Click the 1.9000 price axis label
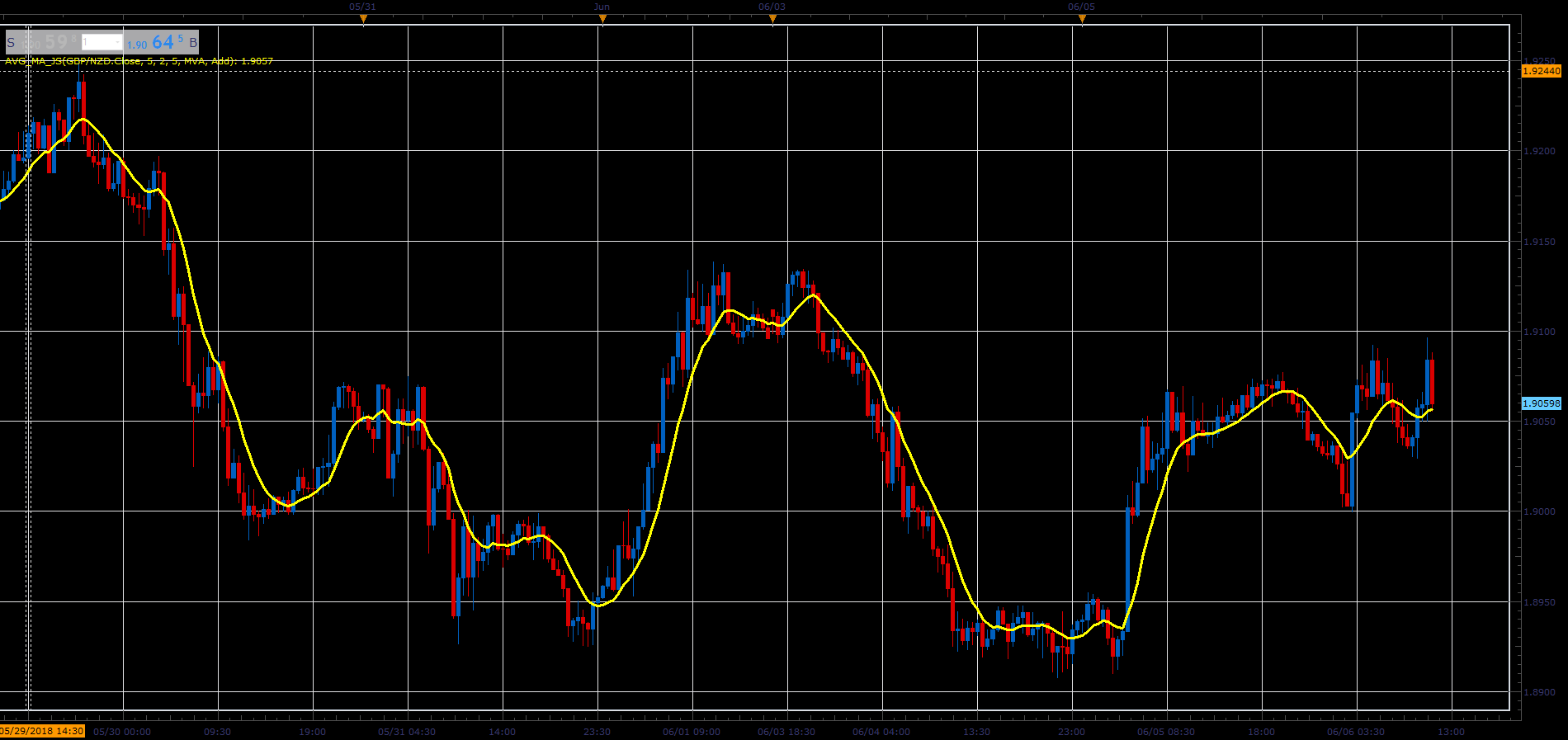1568x740 pixels. [1540, 511]
